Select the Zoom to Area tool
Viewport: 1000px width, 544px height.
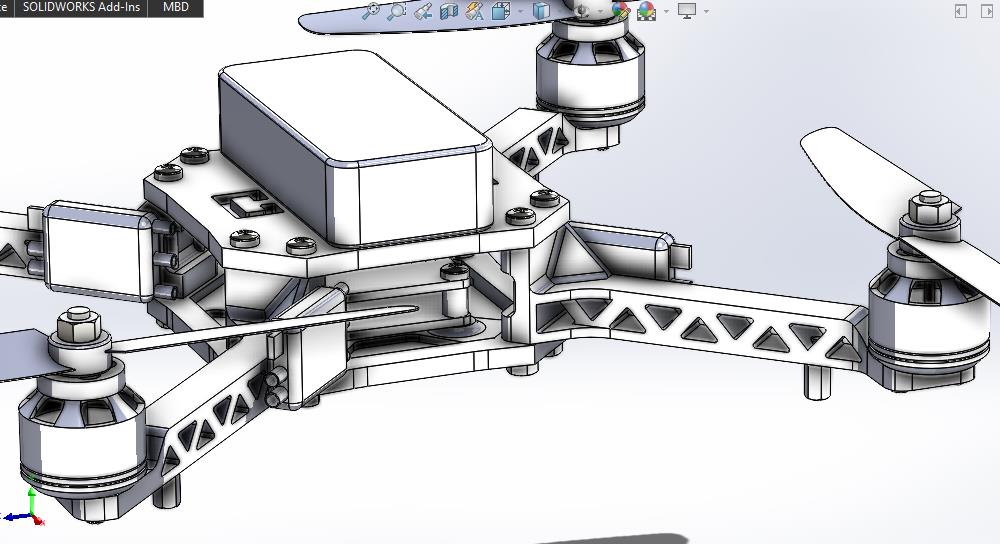pyautogui.click(x=397, y=11)
